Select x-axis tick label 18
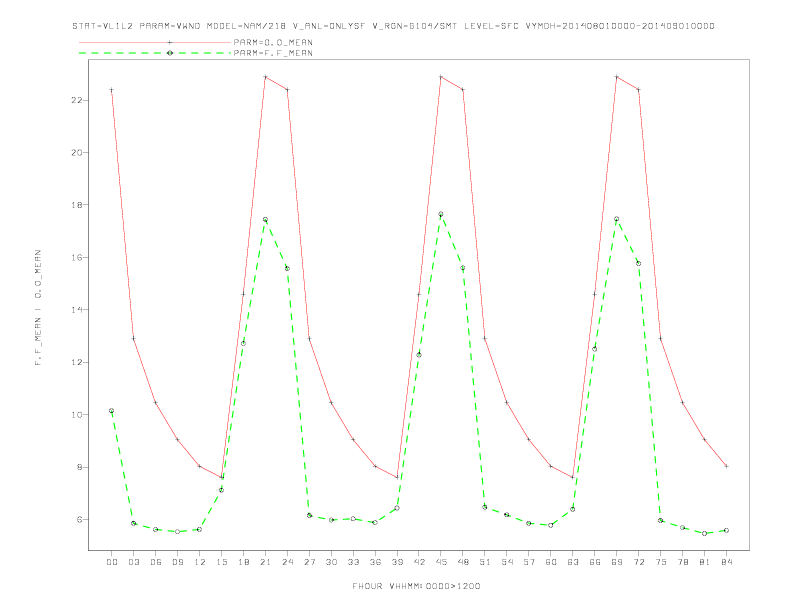Image resolution: width=792 pixels, height=612 pixels. click(243, 562)
